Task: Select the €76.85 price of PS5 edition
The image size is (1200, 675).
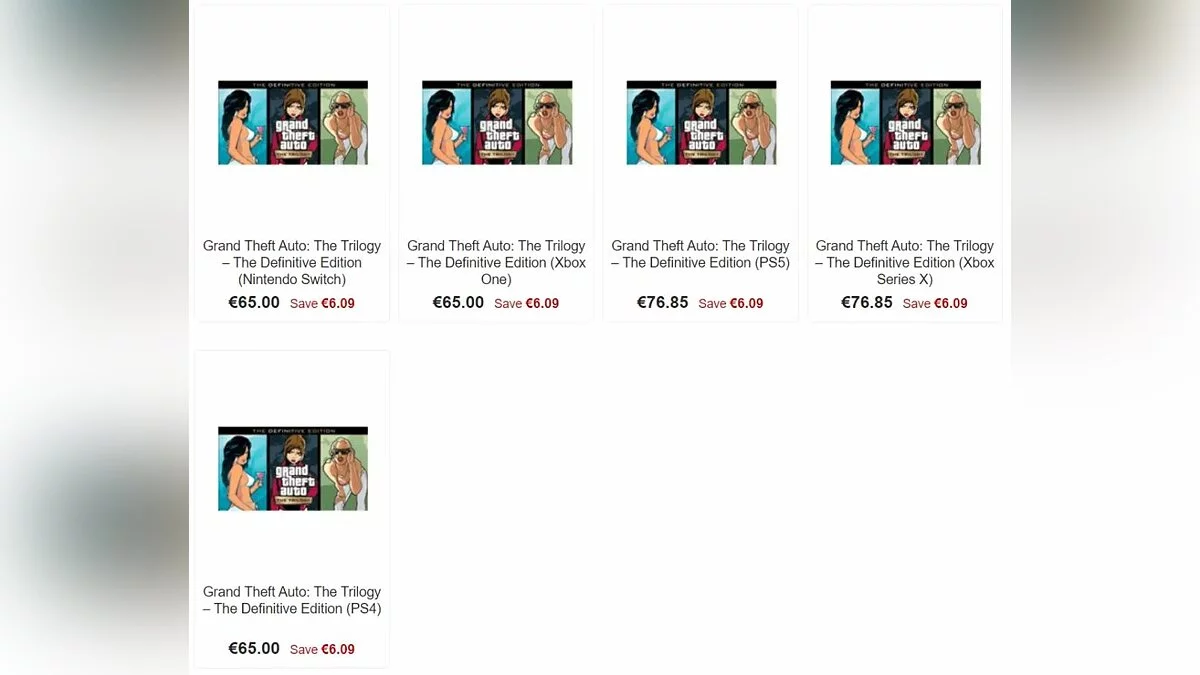Action: tap(663, 302)
